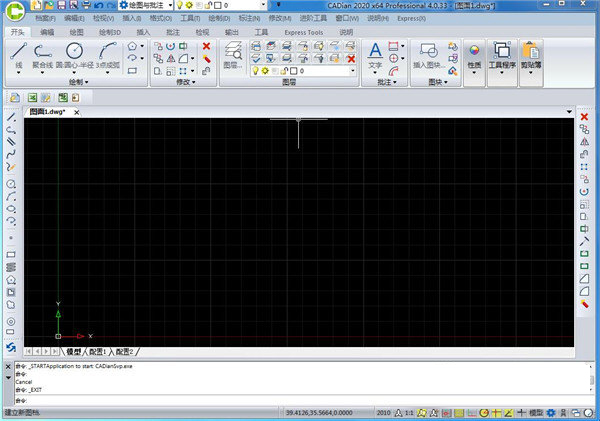Switch to the 配置1 layout tab

click(98, 352)
